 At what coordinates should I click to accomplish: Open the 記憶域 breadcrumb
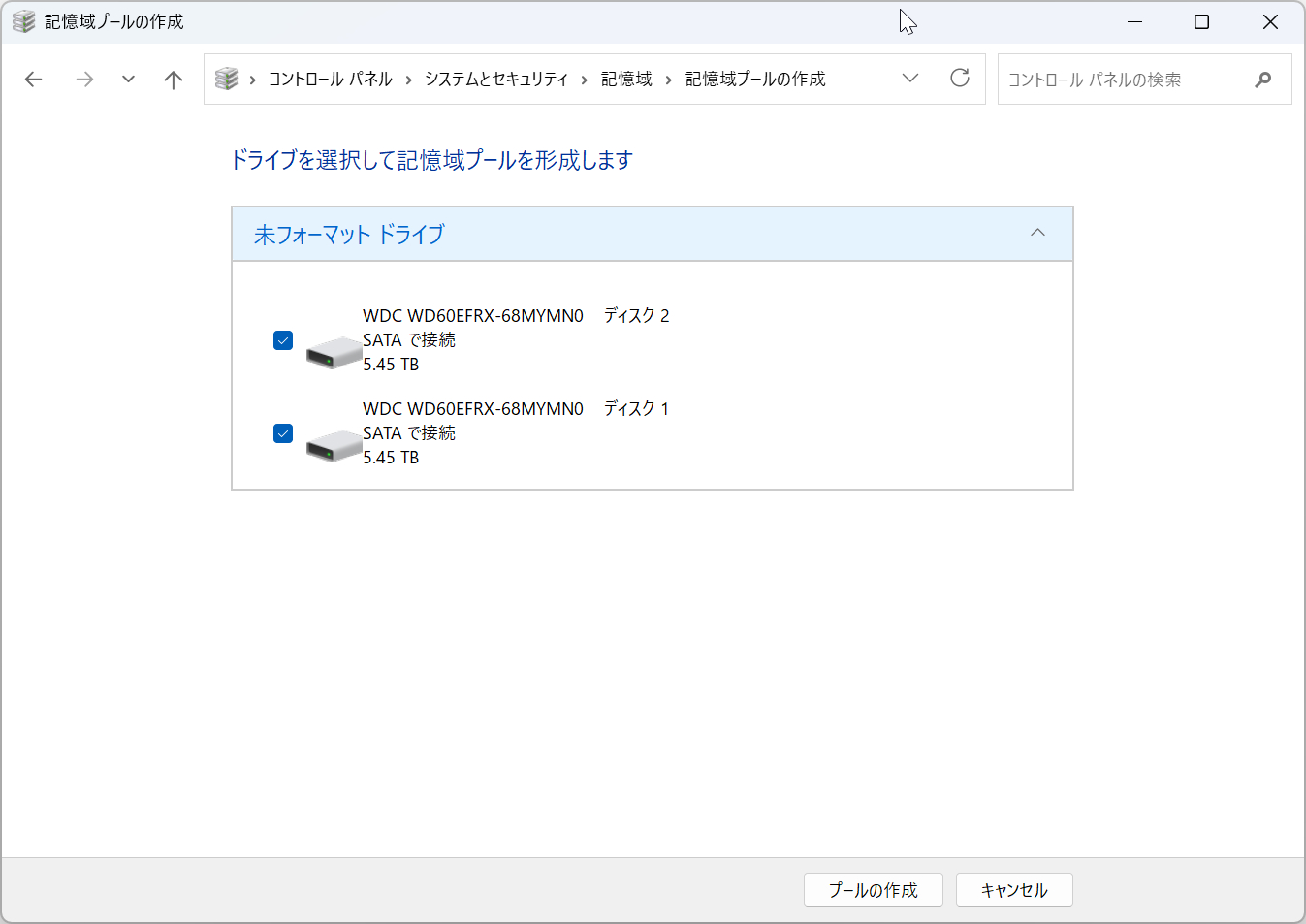pos(626,80)
